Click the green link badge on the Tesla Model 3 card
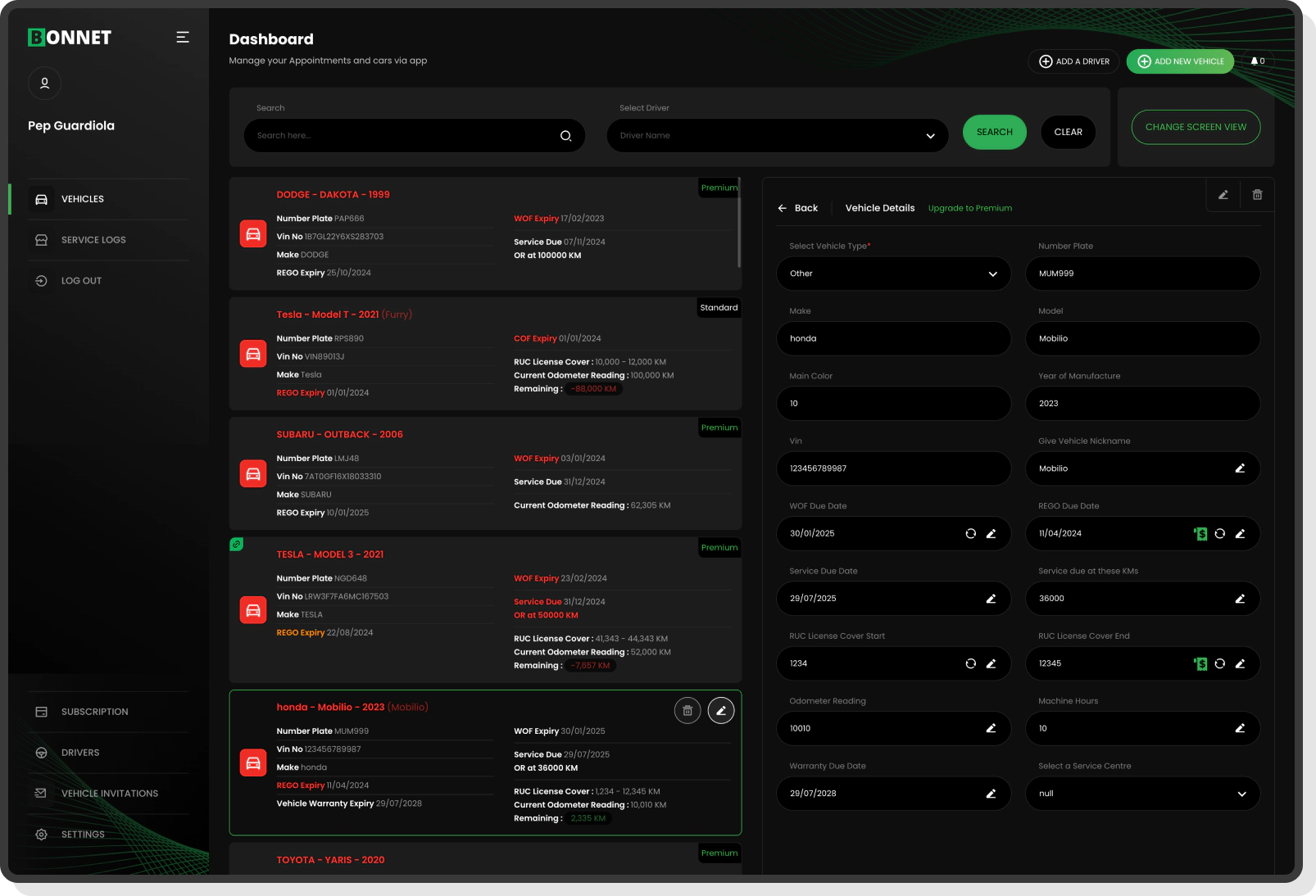Viewport: 1316px width, 896px height. pos(237,545)
